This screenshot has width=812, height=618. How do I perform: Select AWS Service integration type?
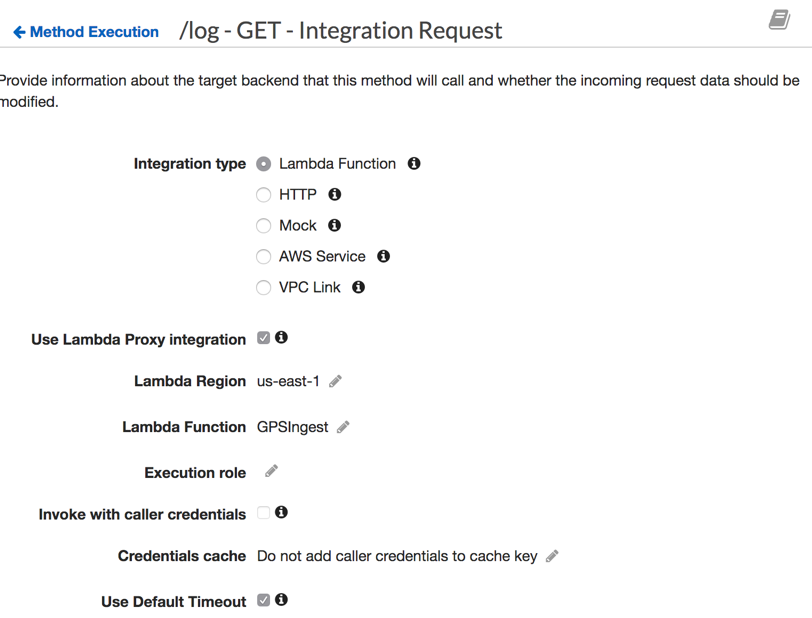point(264,257)
